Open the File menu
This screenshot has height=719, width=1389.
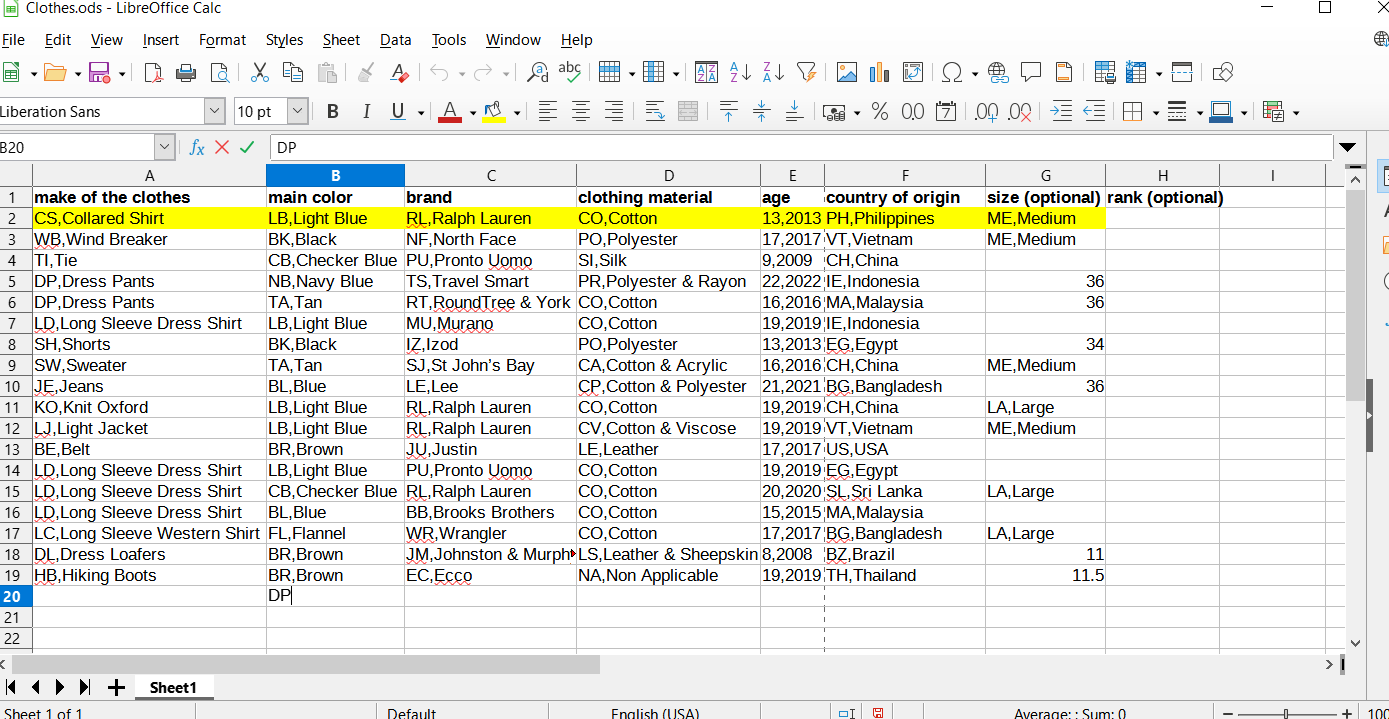13,40
